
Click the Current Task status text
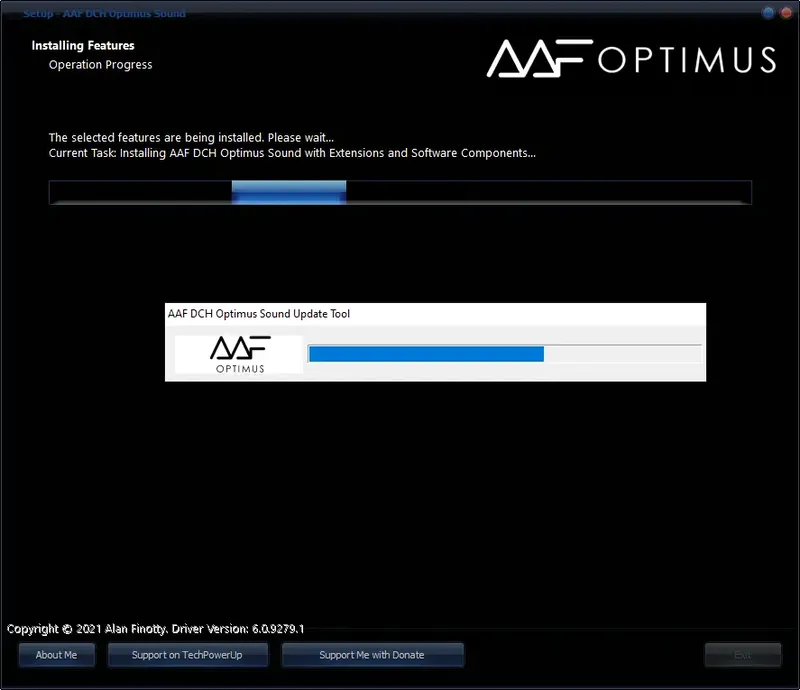[291, 153]
